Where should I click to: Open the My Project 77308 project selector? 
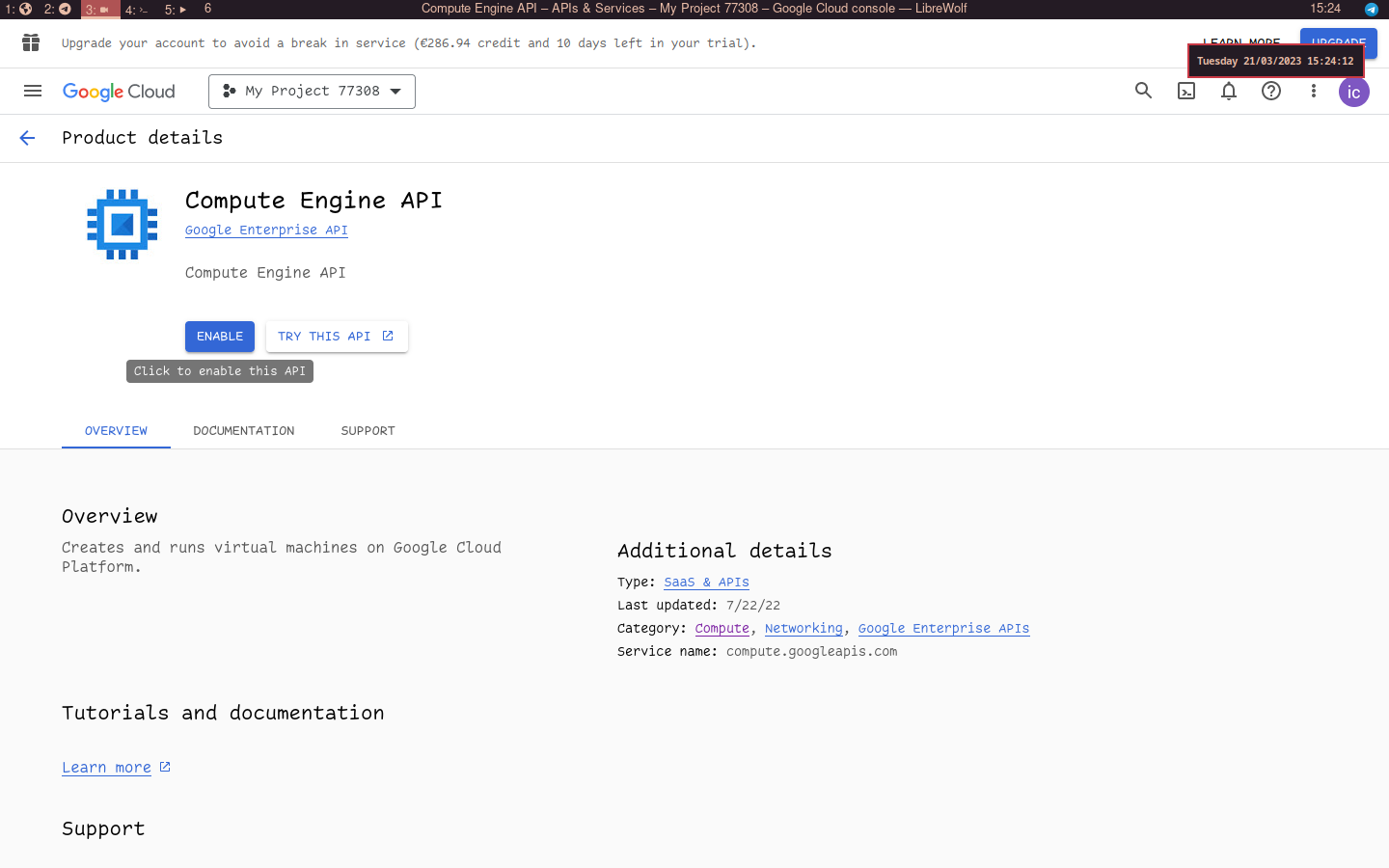312,91
